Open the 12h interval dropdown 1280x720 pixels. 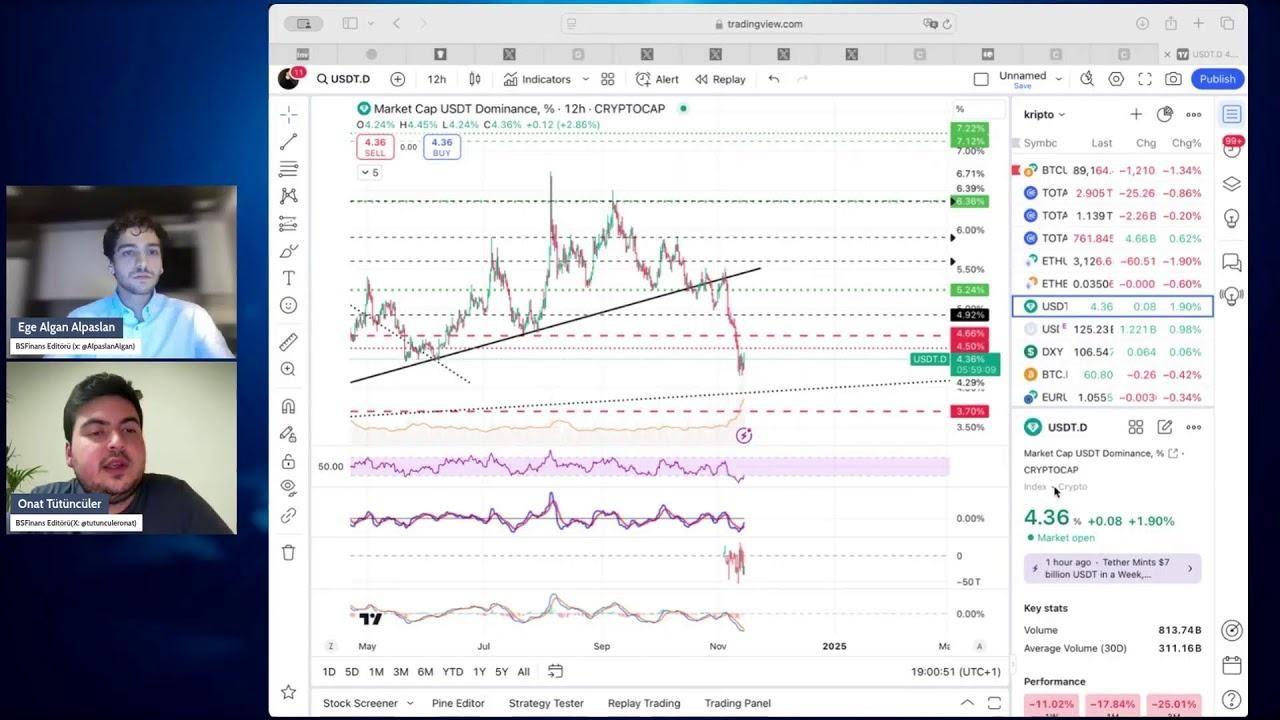[437, 79]
